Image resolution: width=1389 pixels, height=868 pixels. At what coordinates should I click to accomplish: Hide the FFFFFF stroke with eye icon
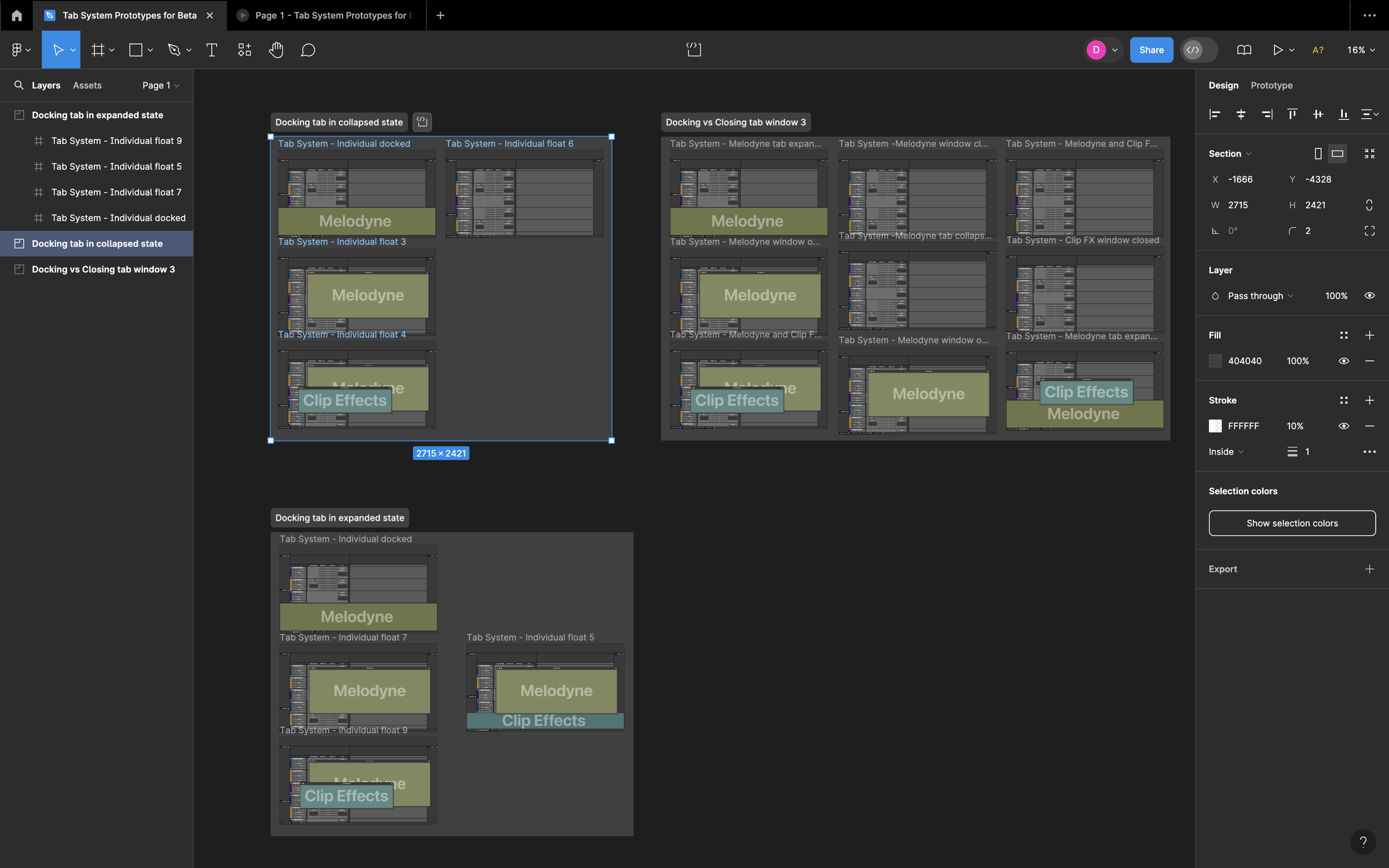point(1343,426)
